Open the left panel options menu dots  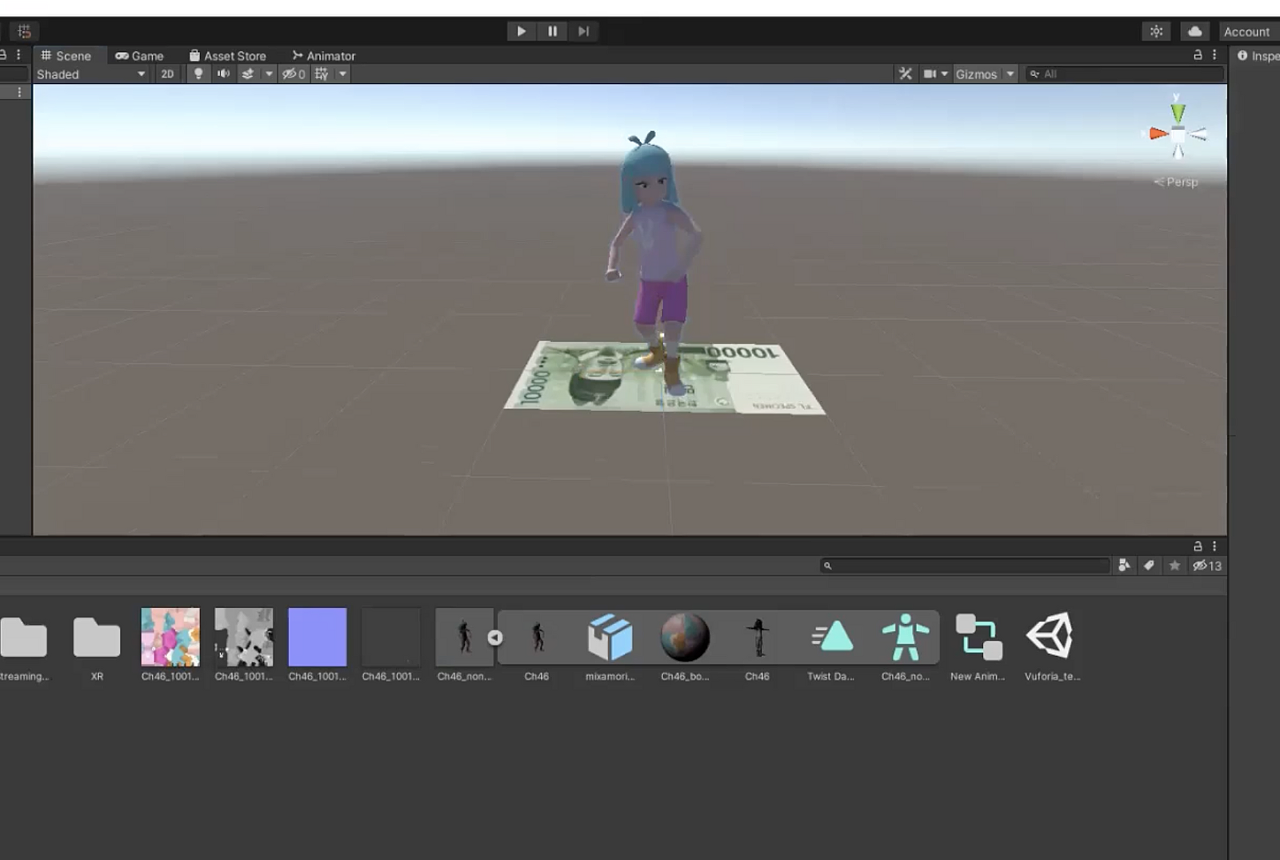click(18, 55)
